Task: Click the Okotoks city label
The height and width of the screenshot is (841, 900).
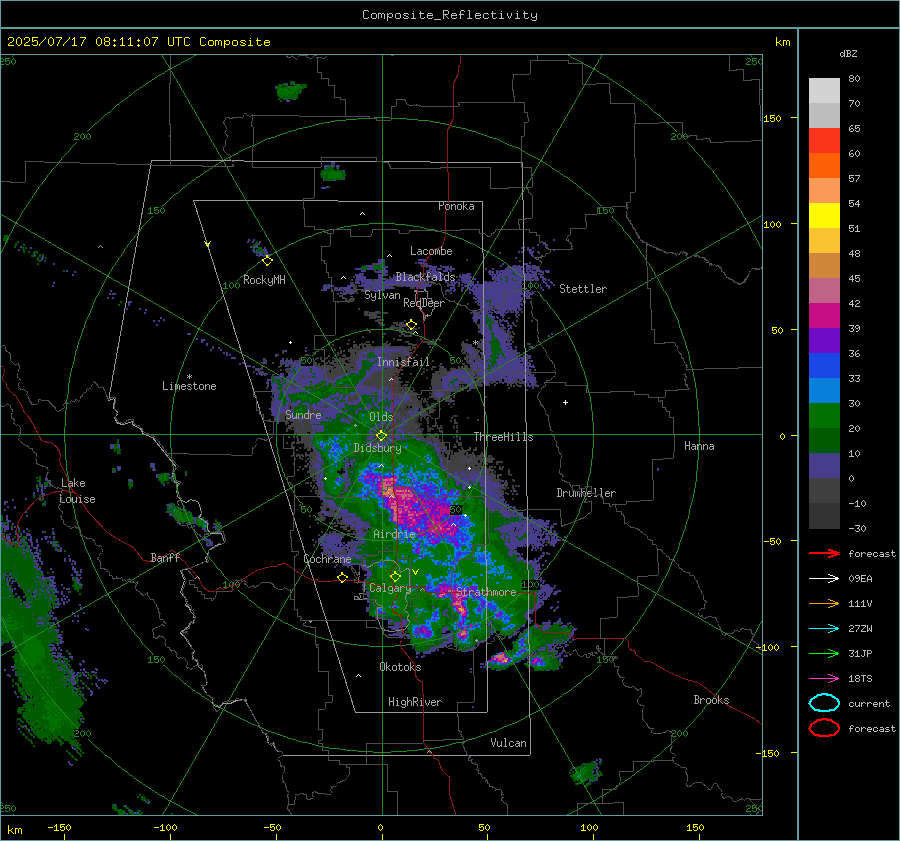Action: 400,667
